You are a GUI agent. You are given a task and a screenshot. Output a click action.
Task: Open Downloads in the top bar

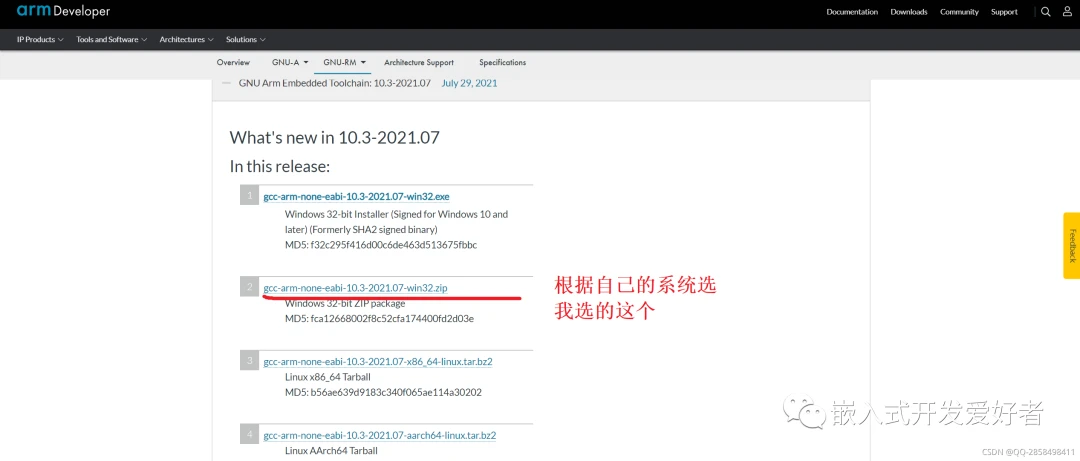coord(908,12)
